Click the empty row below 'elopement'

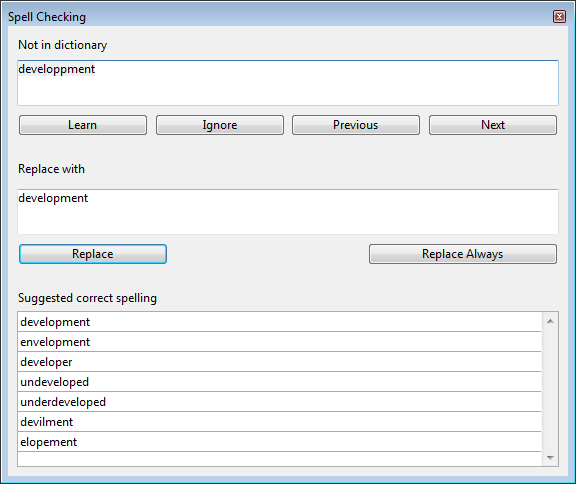pyautogui.click(x=280, y=459)
